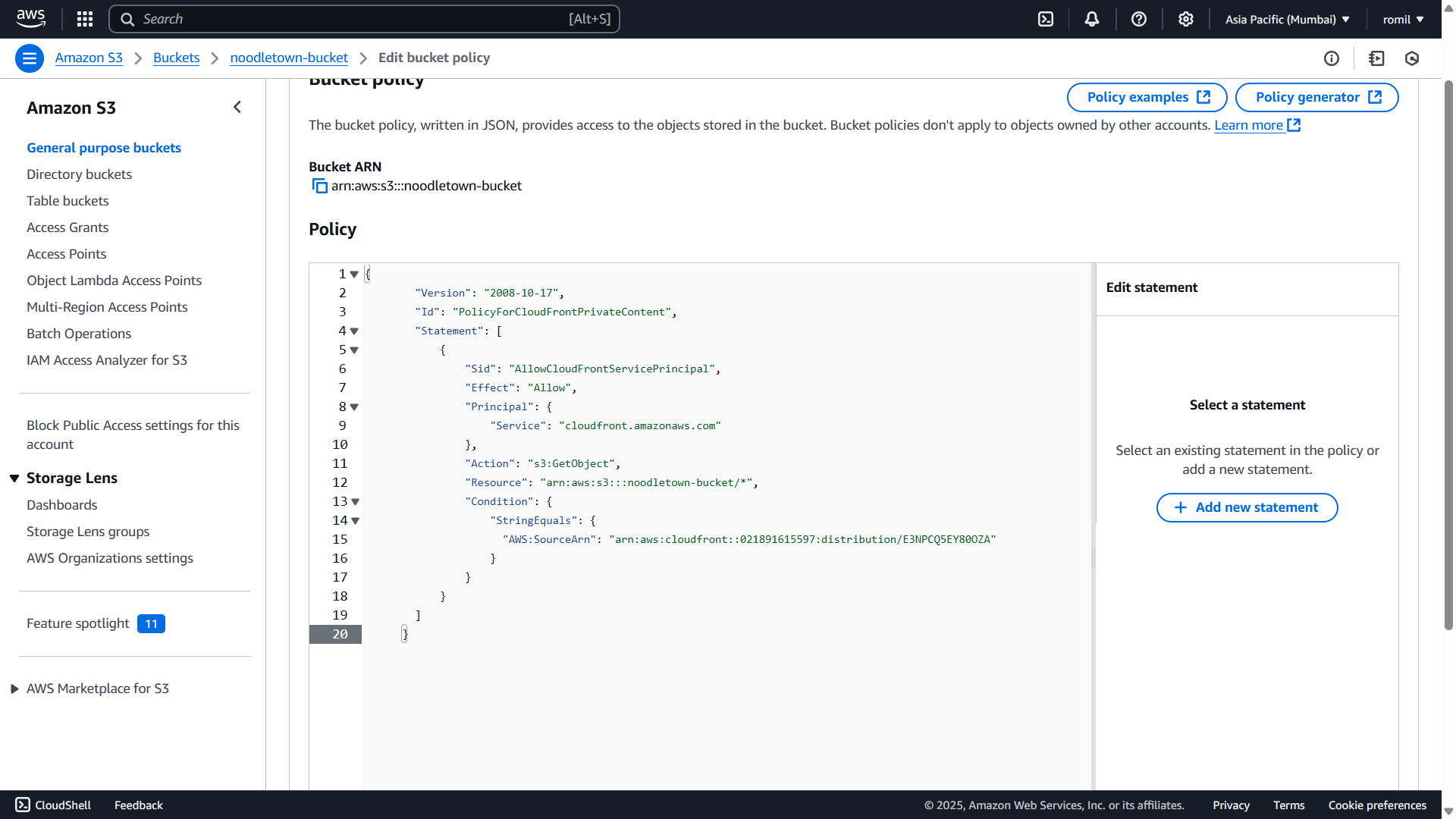Copy the bucket ARN
1456x819 pixels.
coord(319,186)
